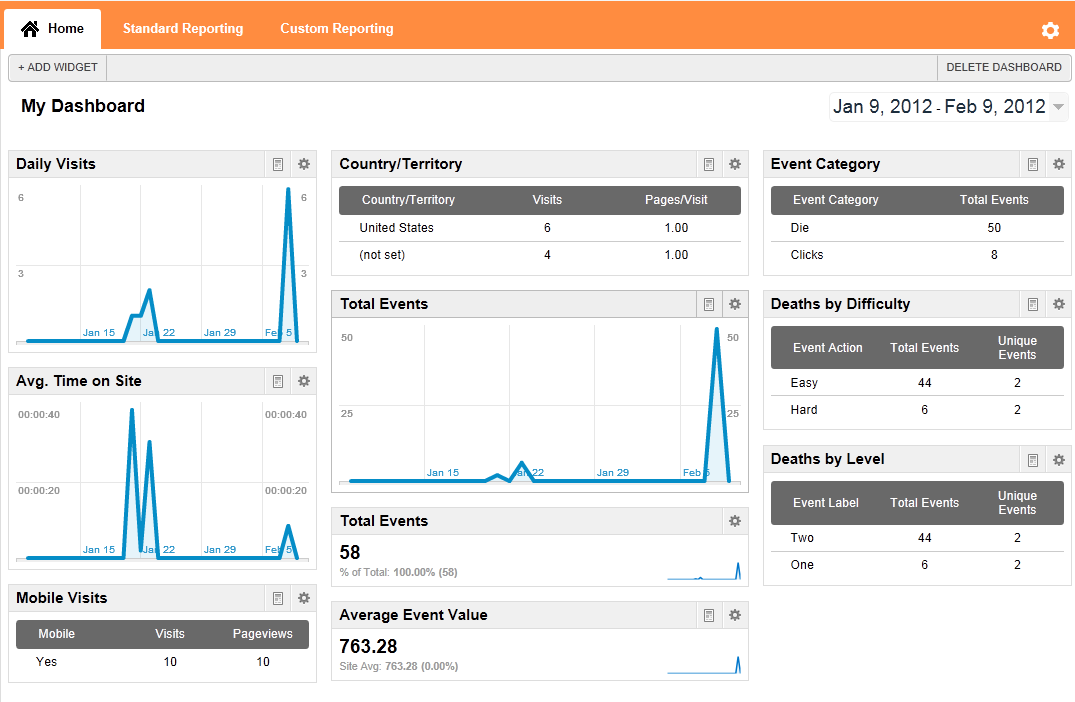The image size is (1075, 702).
Task: Open Deaths by Difficulty report icon
Action: click(1032, 304)
